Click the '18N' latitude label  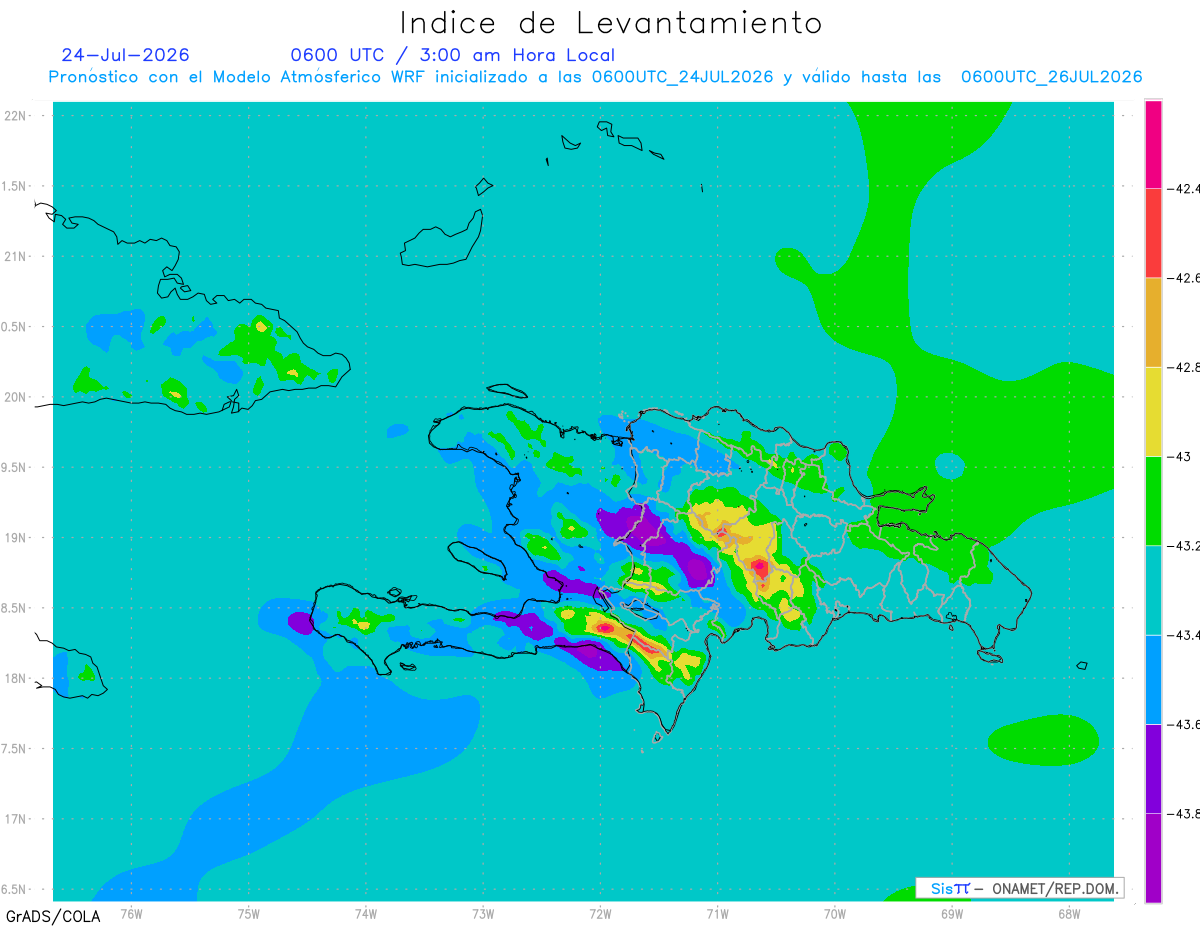[16, 678]
